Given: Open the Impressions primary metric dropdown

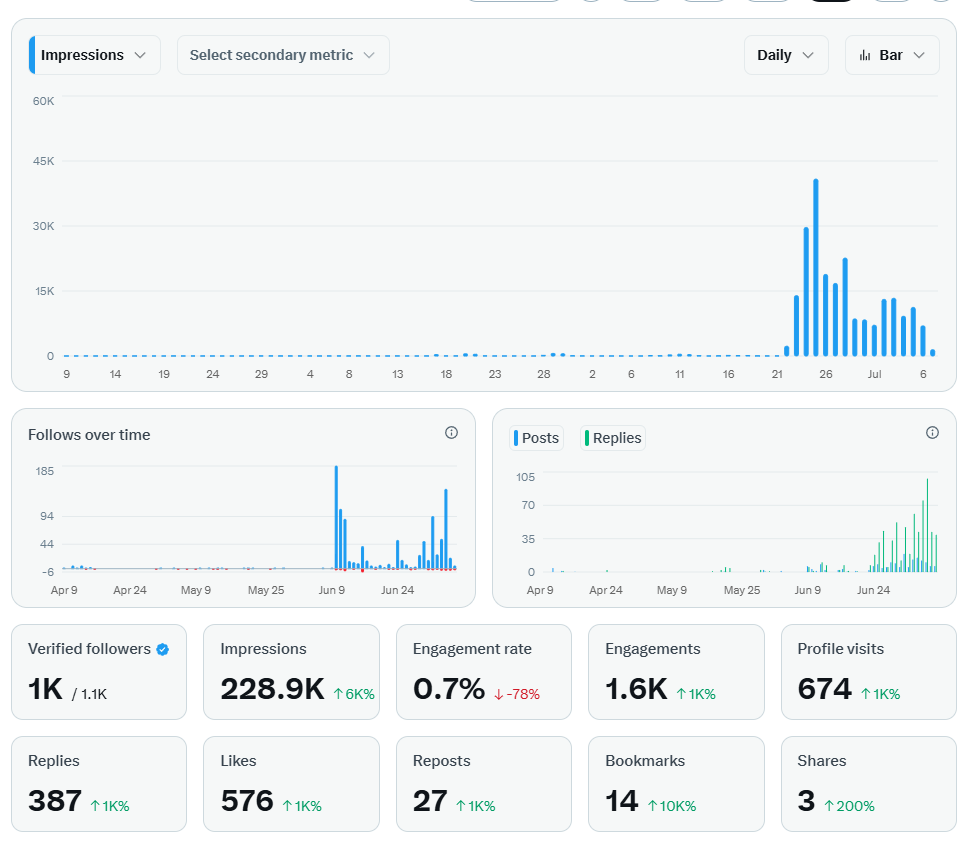Looking at the screenshot, I should (x=95, y=55).
